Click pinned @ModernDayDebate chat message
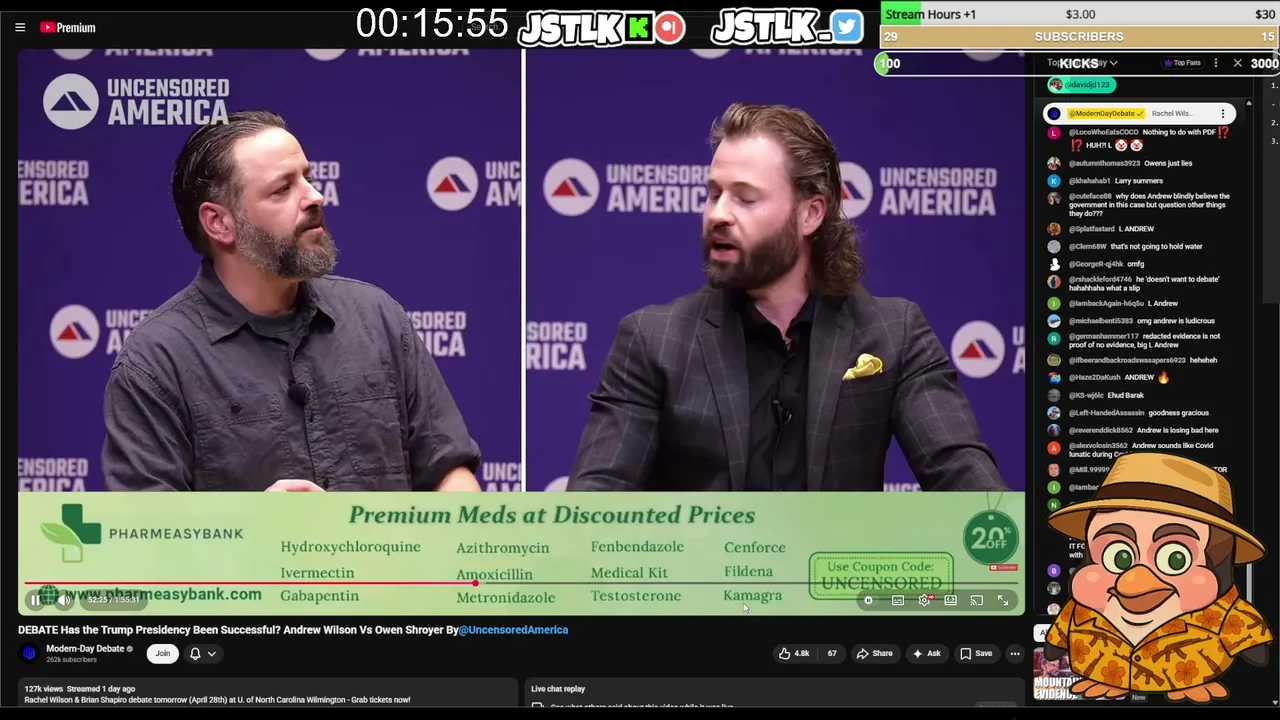The image size is (1280, 720). point(1139,114)
